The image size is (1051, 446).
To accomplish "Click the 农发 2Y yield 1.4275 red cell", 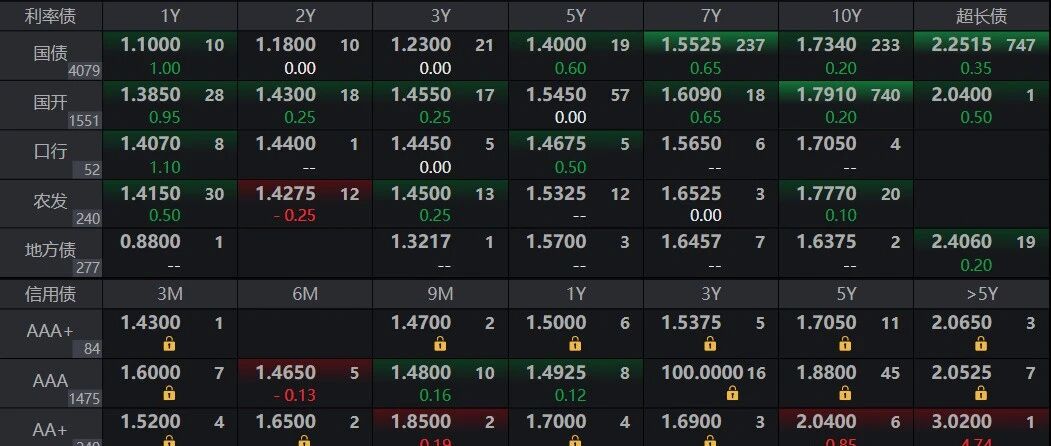I will click(305, 204).
